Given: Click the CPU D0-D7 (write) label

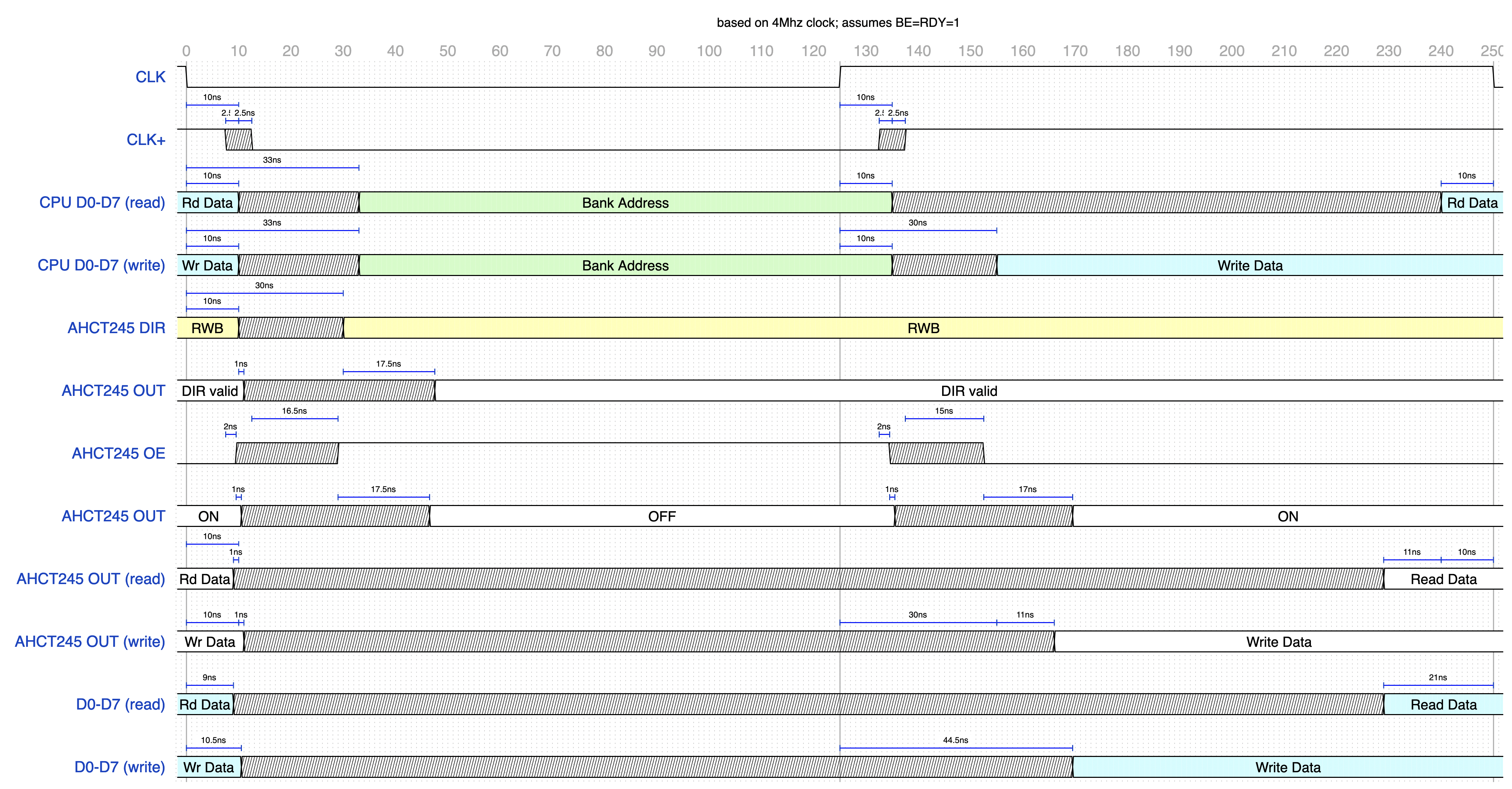Looking at the screenshot, I should coord(101,265).
